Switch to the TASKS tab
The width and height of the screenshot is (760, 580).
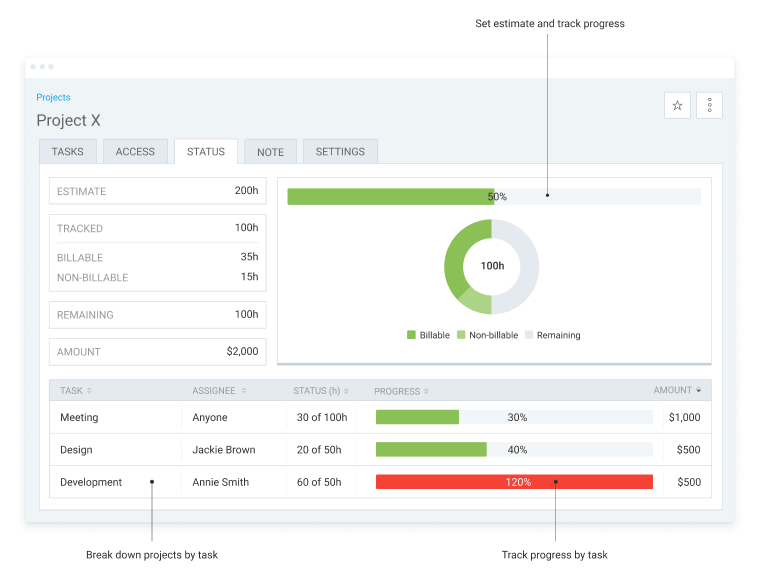[x=68, y=152]
